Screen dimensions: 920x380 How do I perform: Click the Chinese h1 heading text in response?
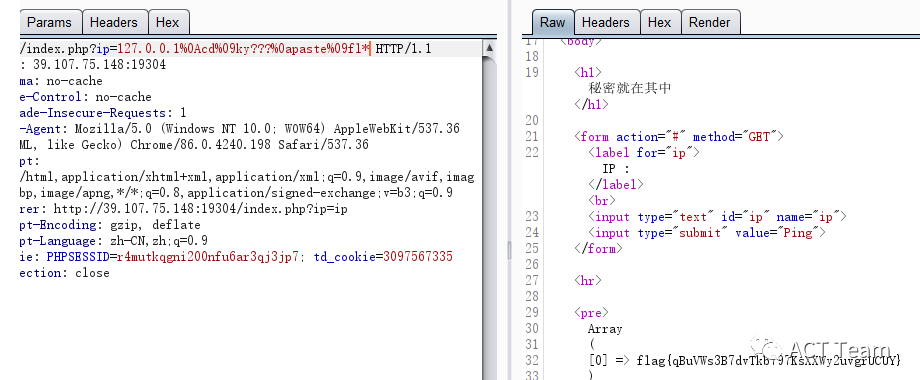coord(629,89)
